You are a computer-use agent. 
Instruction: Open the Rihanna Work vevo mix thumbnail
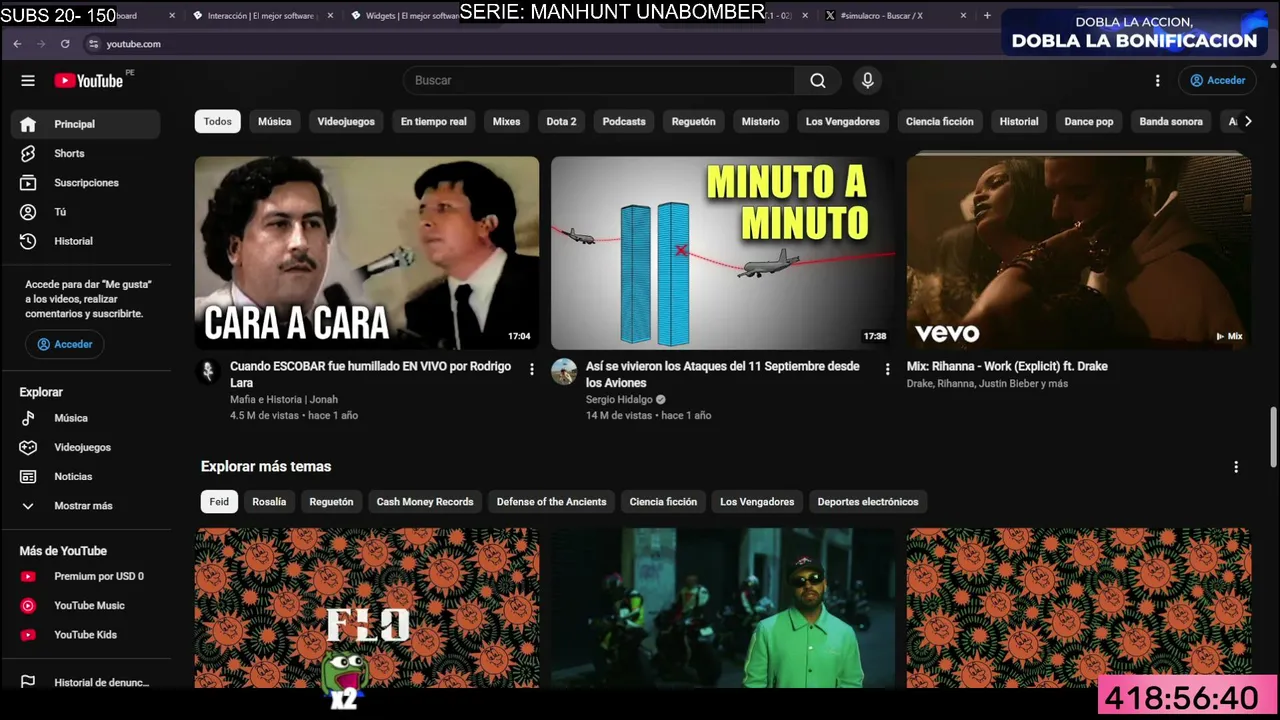[1079, 252]
